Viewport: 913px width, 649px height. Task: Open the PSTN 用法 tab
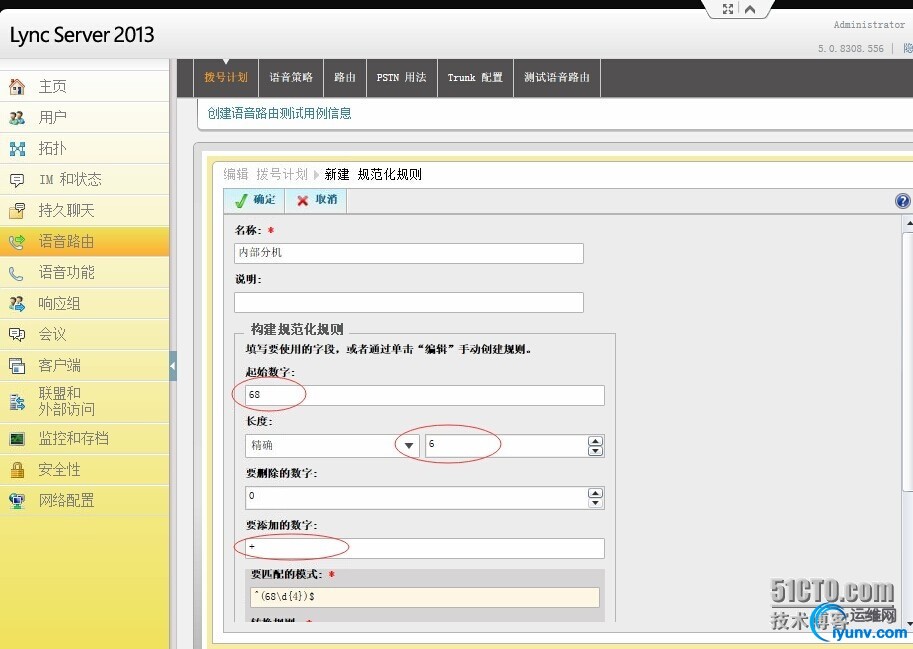[x=402, y=77]
